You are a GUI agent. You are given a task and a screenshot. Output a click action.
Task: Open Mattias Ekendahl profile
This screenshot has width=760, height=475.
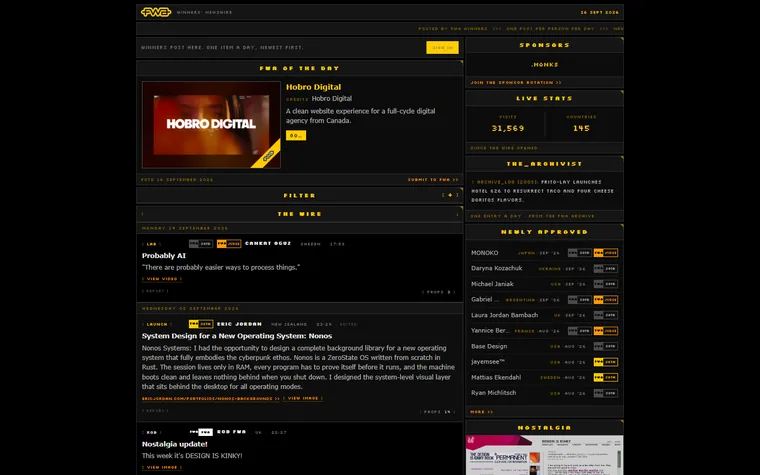(496, 378)
